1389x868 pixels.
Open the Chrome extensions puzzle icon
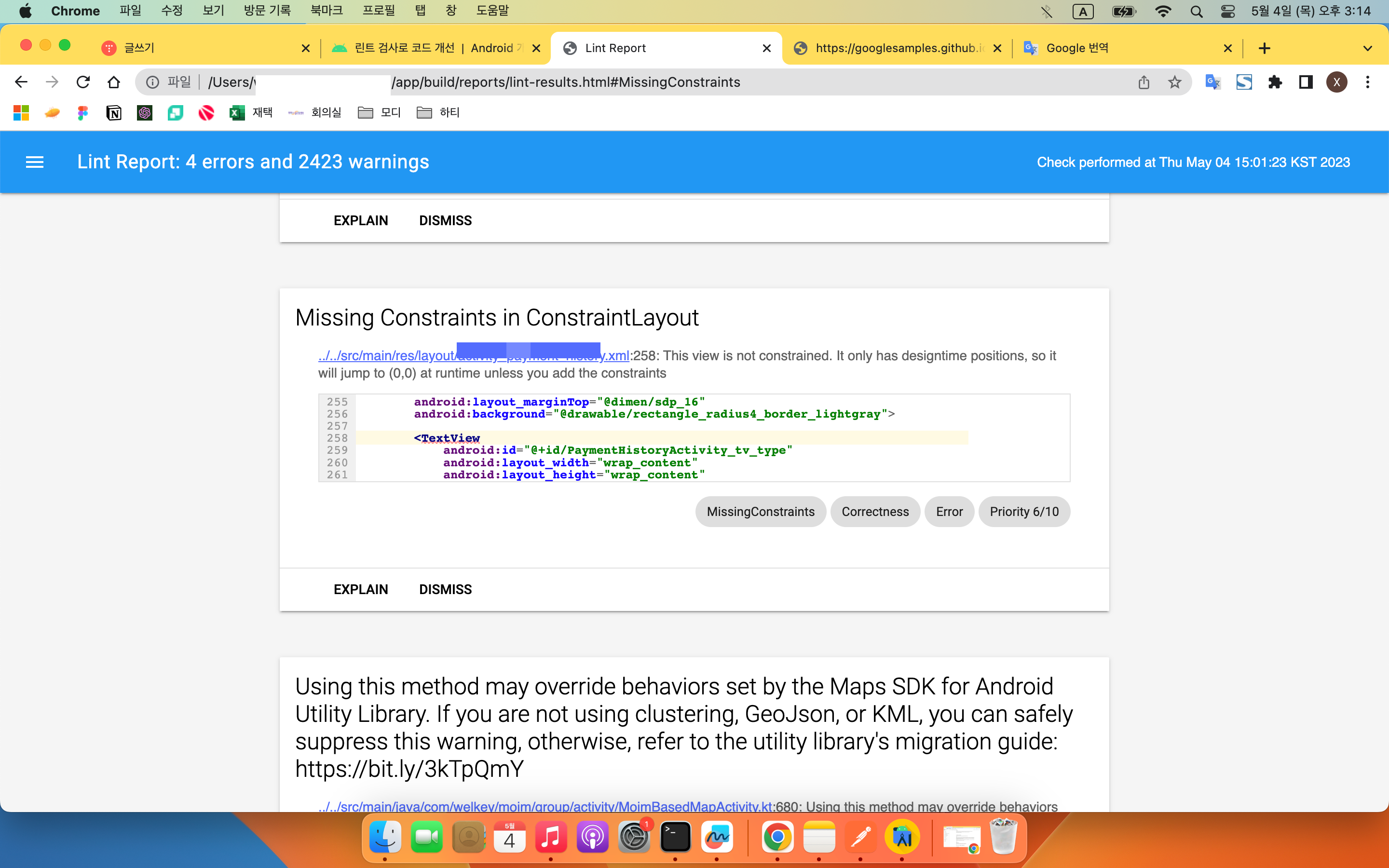(1275, 82)
